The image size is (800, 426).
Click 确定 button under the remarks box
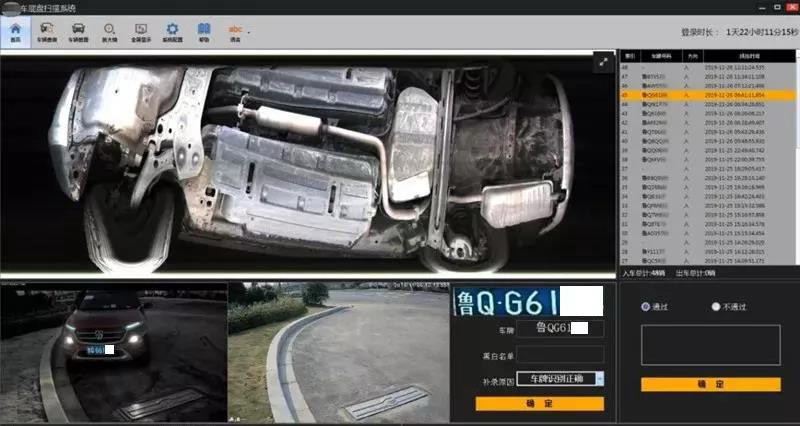[710, 384]
